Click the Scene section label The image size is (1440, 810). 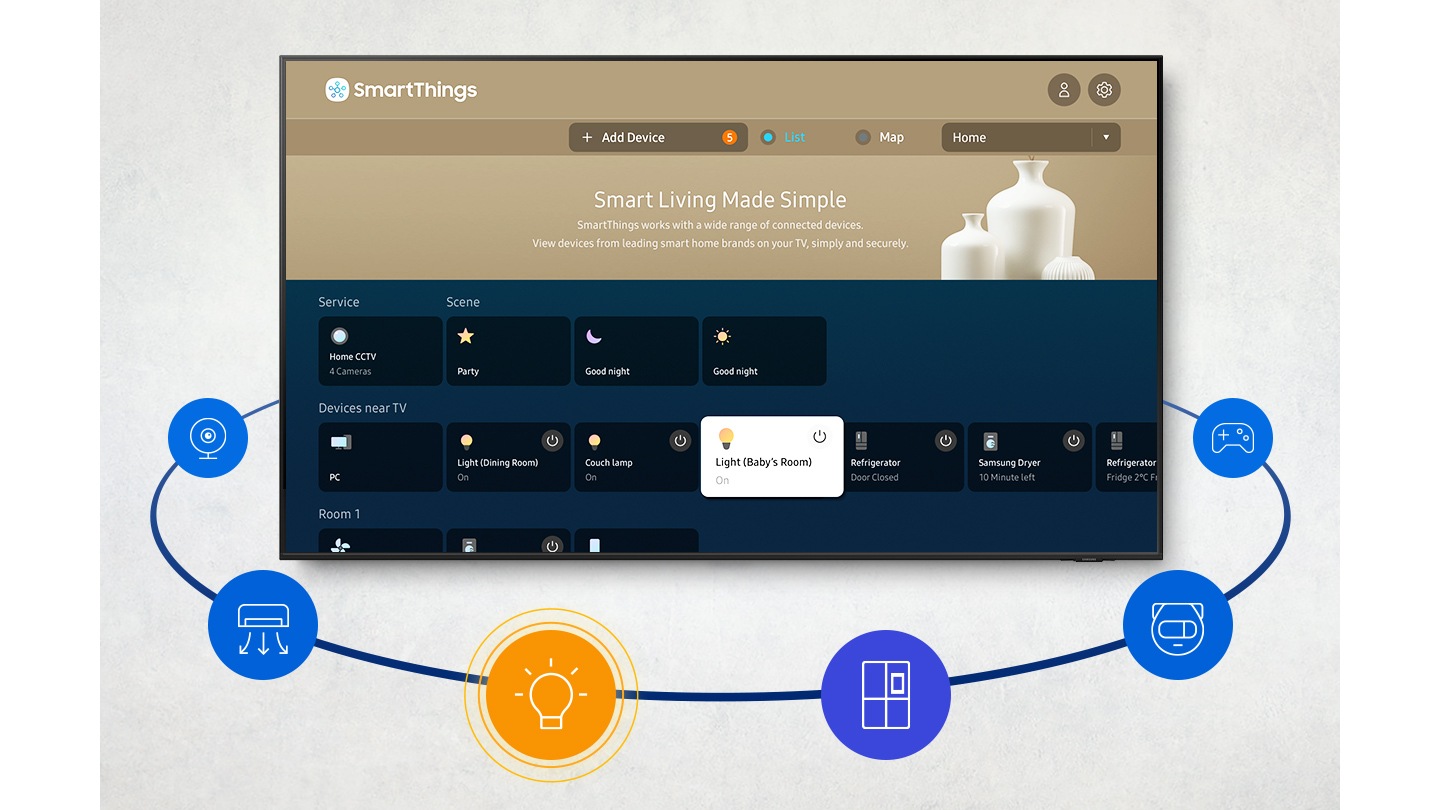(463, 302)
